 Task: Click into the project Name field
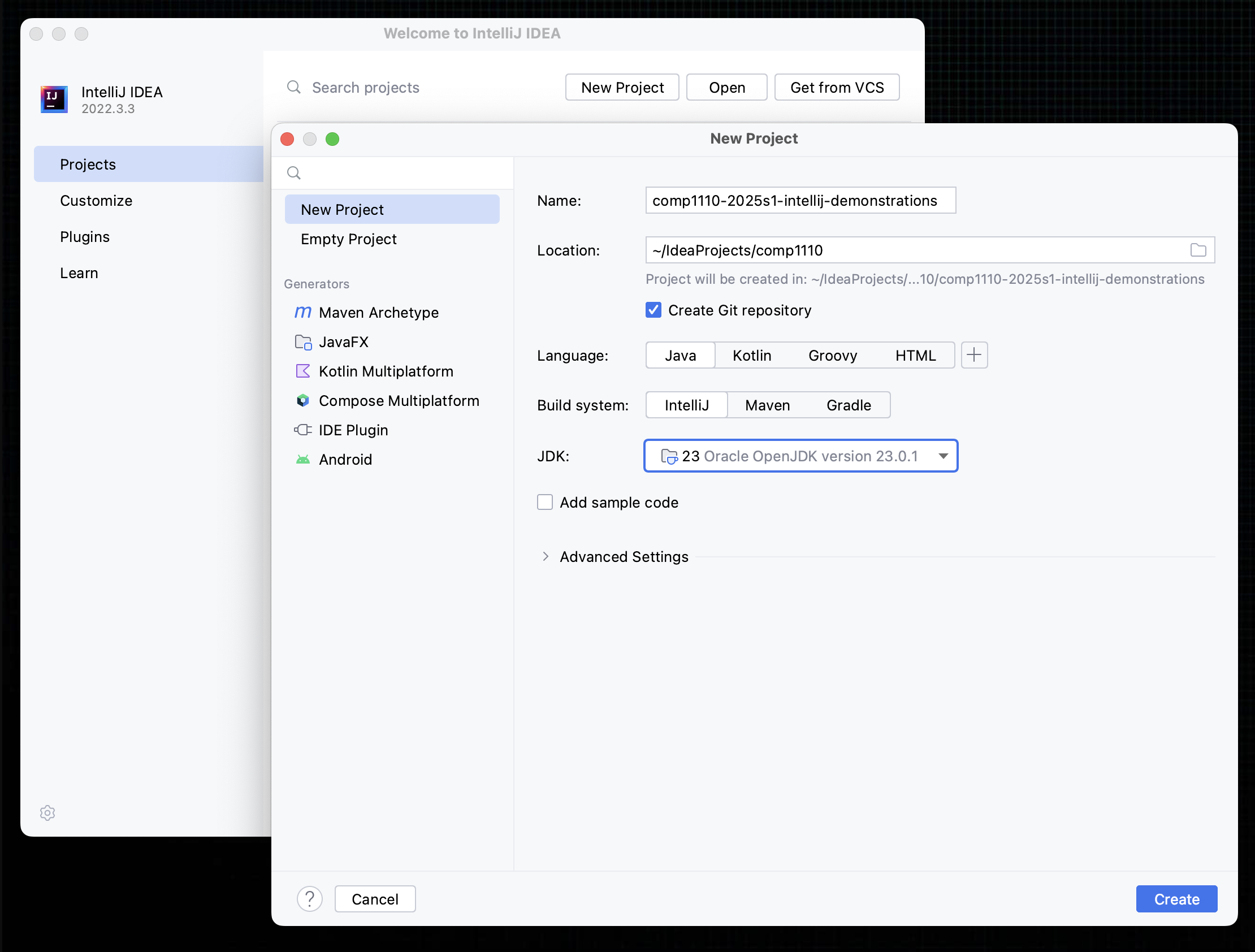800,201
